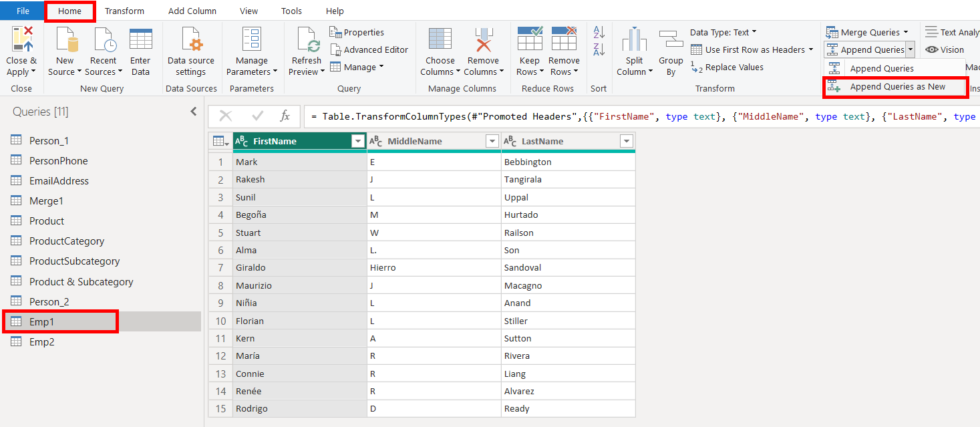Viewport: 980px width, 427px height.
Task: Open the Data Type: Text dropdown
Action: 723,32
